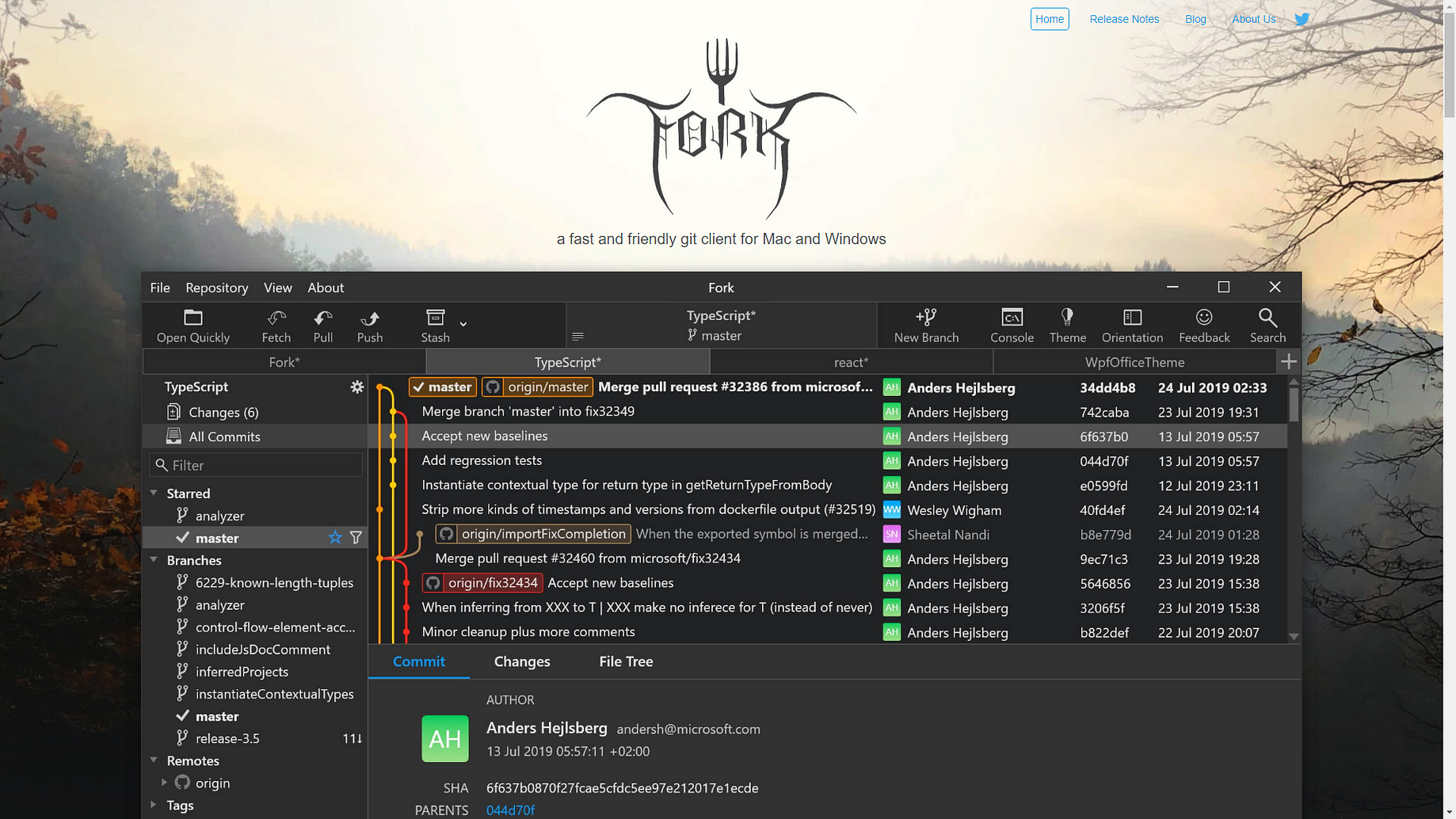Switch to the File Tree tab
The image size is (1456, 819).
pos(626,661)
